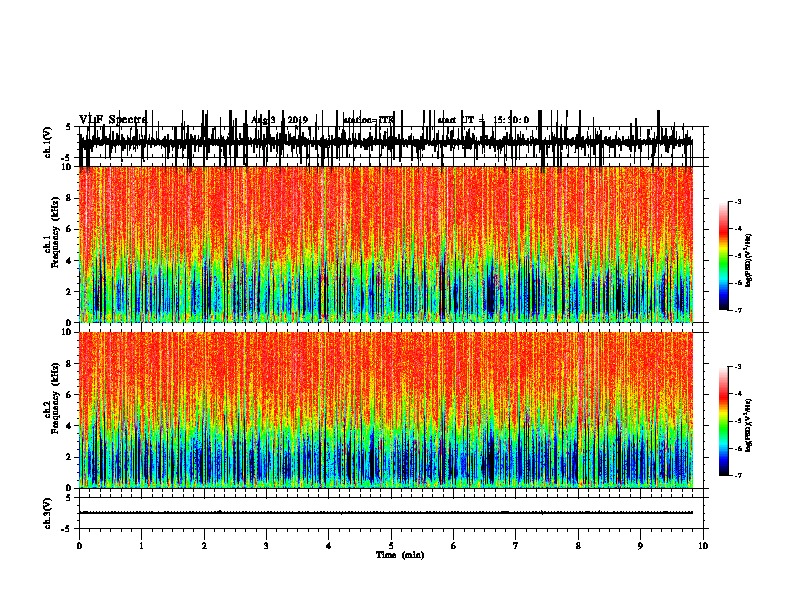Image resolution: width=792 pixels, height=612 pixels.
Task: Click the ch.2 spectrogram panel
Action: 386,410
